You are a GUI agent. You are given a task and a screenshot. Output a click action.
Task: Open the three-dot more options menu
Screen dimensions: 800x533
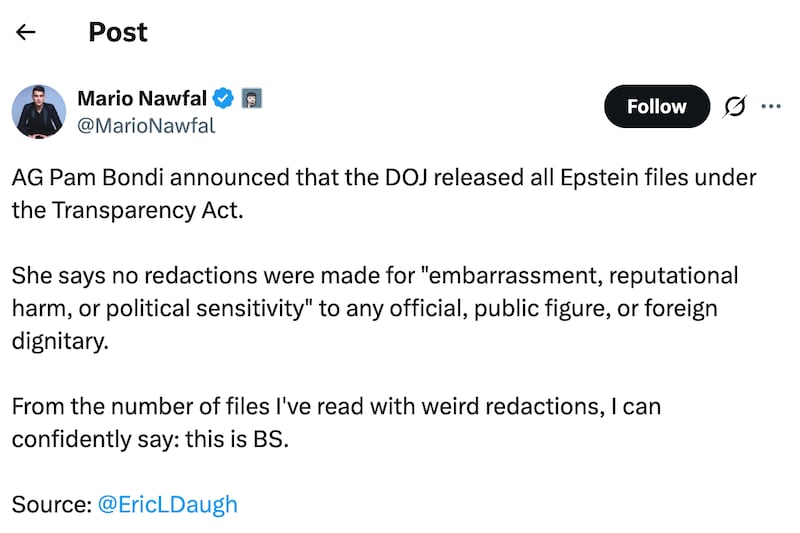point(771,107)
